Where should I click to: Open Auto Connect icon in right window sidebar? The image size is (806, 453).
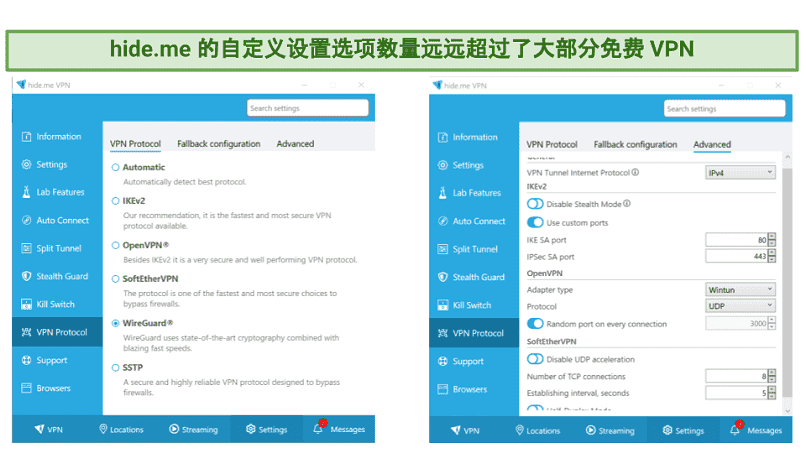pyautogui.click(x=442, y=221)
